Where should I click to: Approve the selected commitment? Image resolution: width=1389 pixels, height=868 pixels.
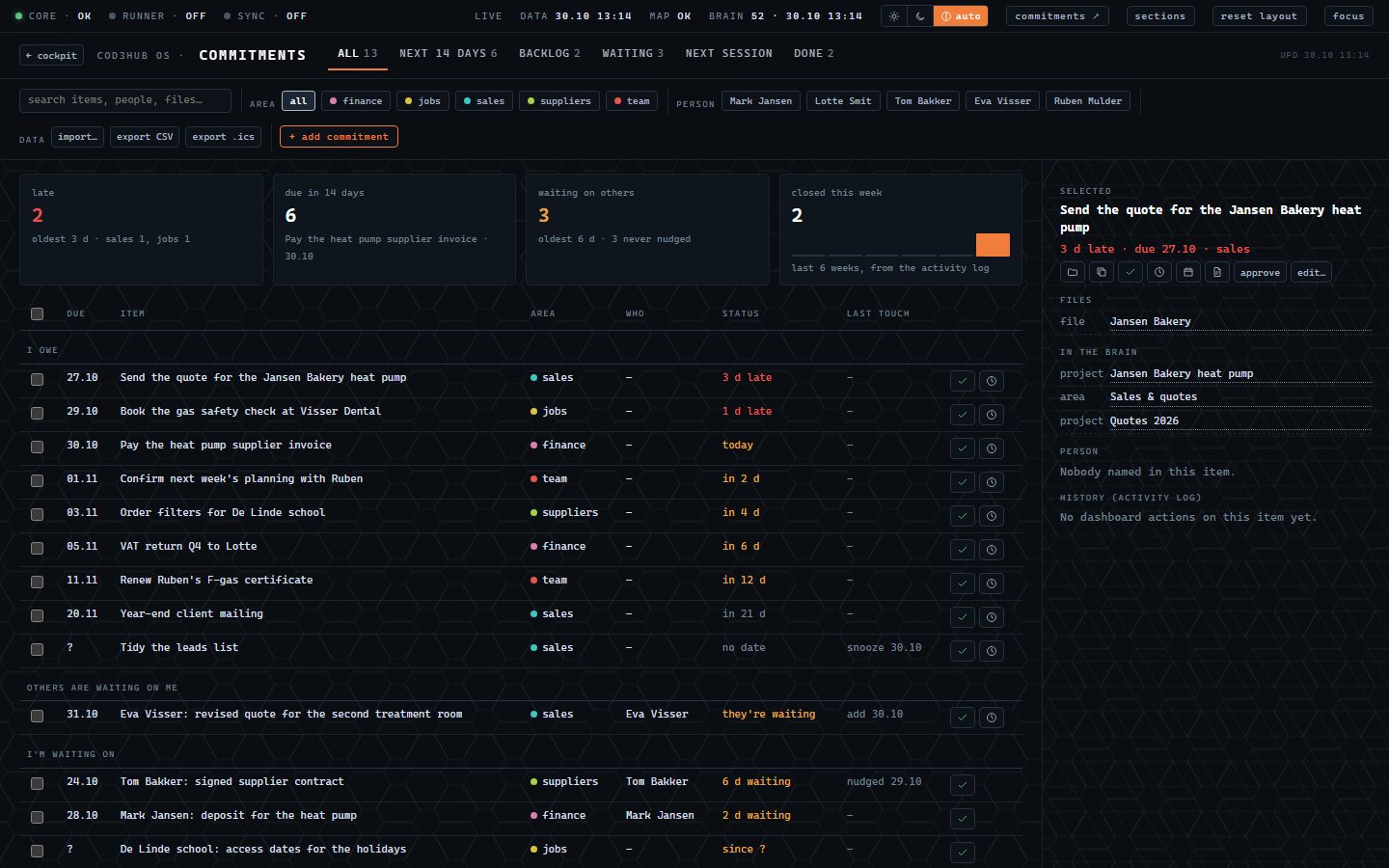(1260, 273)
